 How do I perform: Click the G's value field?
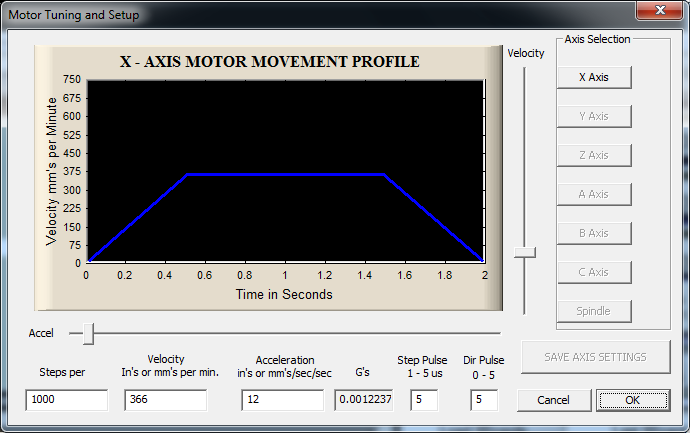coord(364,400)
